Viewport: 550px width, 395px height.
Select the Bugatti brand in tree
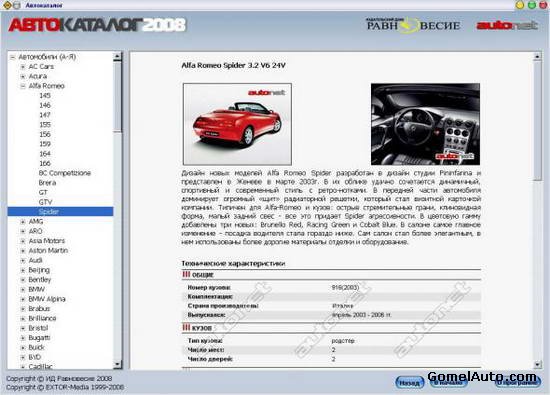click(x=39, y=338)
